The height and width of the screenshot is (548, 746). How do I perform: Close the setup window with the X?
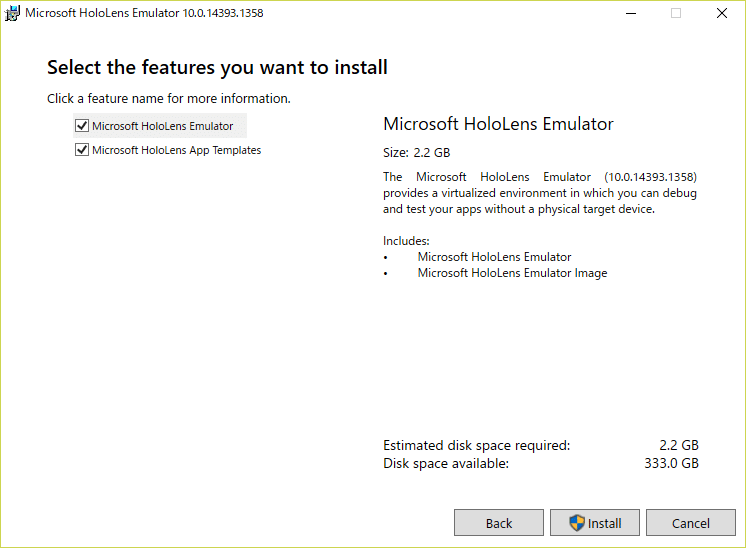[722, 13]
